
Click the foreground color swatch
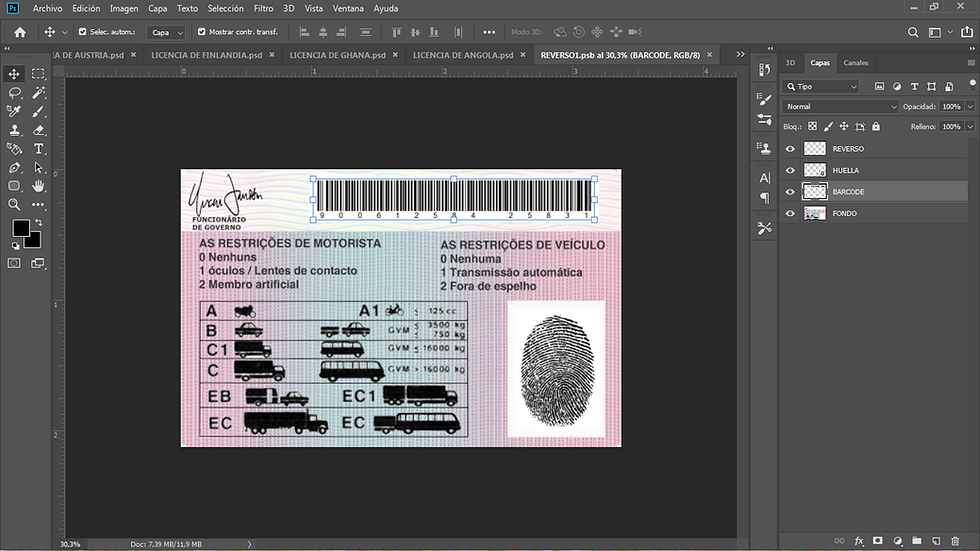coord(21,228)
